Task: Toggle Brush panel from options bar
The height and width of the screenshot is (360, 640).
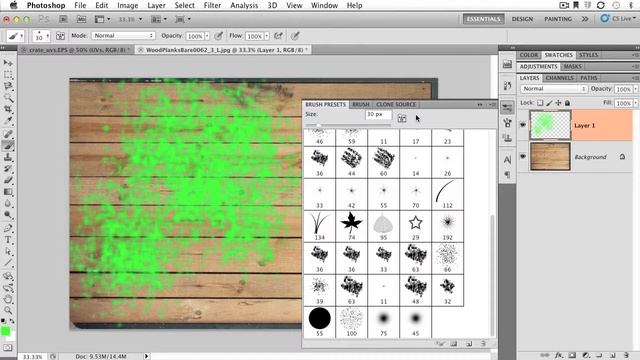Action: point(60,36)
